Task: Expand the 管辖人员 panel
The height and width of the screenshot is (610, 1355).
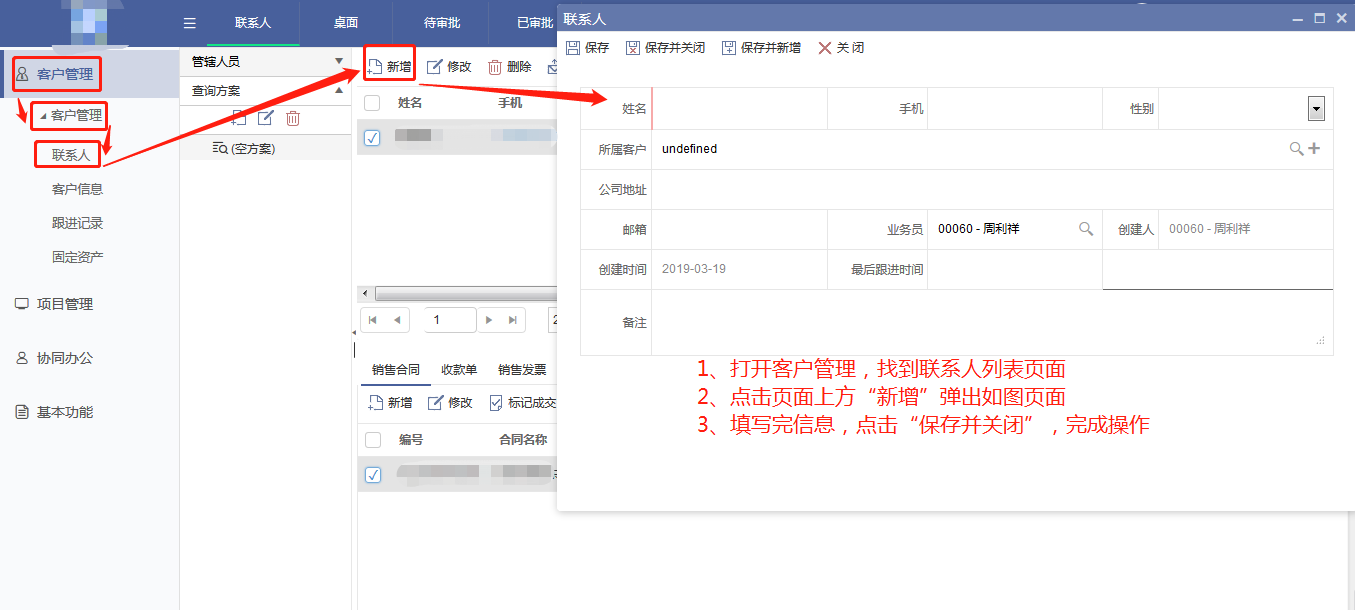Action: point(339,62)
